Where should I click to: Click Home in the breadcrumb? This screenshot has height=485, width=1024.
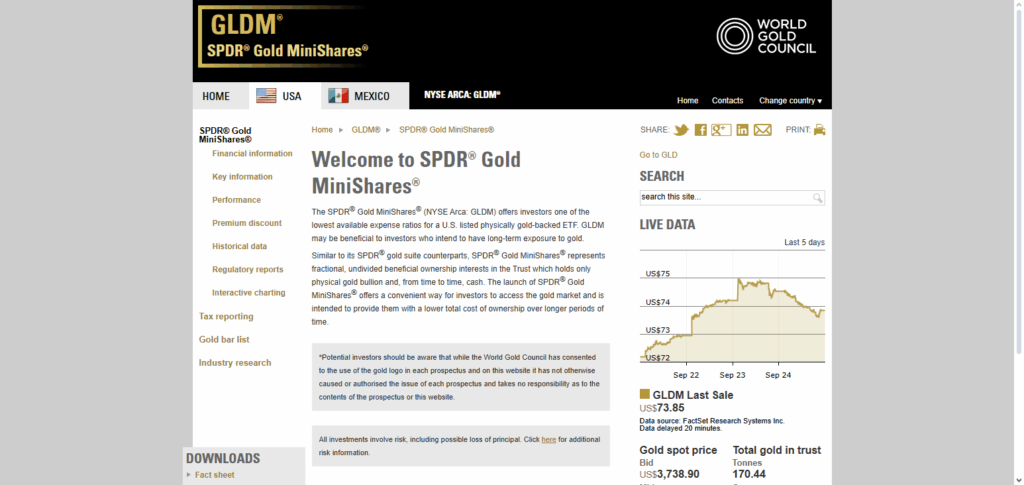pyautogui.click(x=322, y=130)
